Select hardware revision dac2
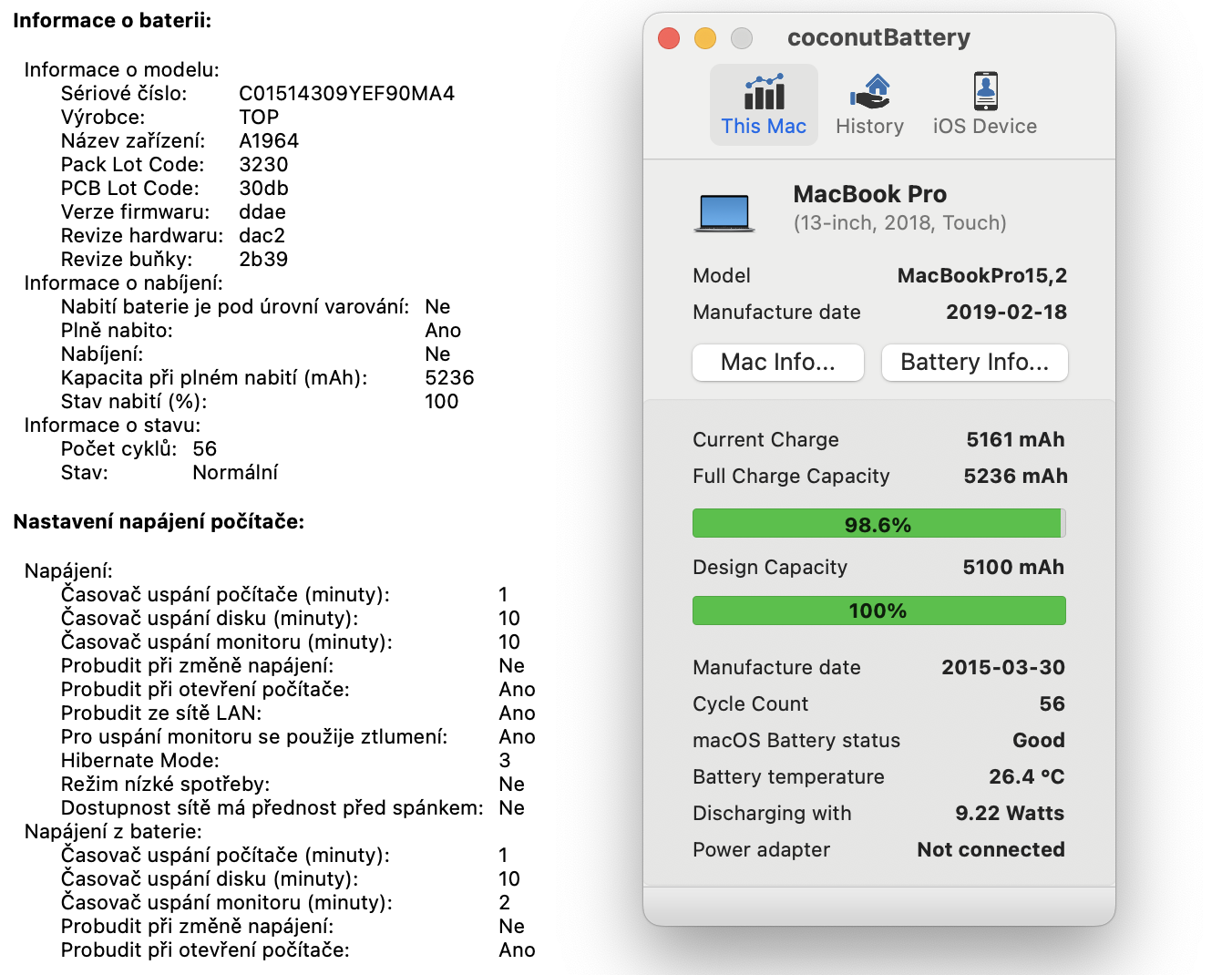Image resolution: width=1232 pixels, height=975 pixels. pyautogui.click(x=262, y=236)
